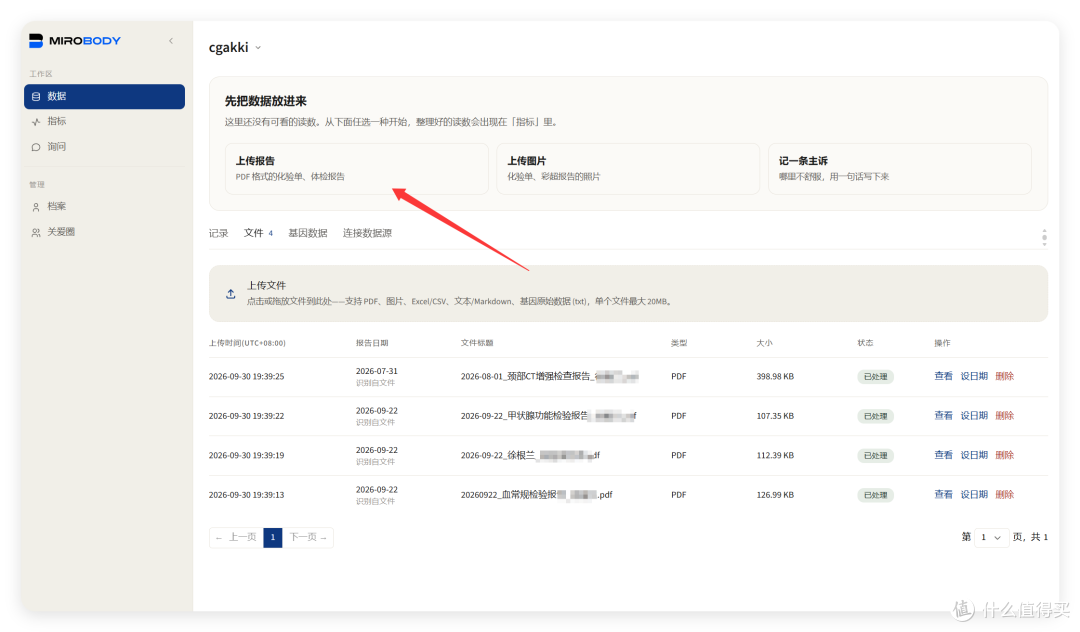Set date for the 血常规检验报 file
Viewport: 1080px width, 632px height.
tap(974, 494)
